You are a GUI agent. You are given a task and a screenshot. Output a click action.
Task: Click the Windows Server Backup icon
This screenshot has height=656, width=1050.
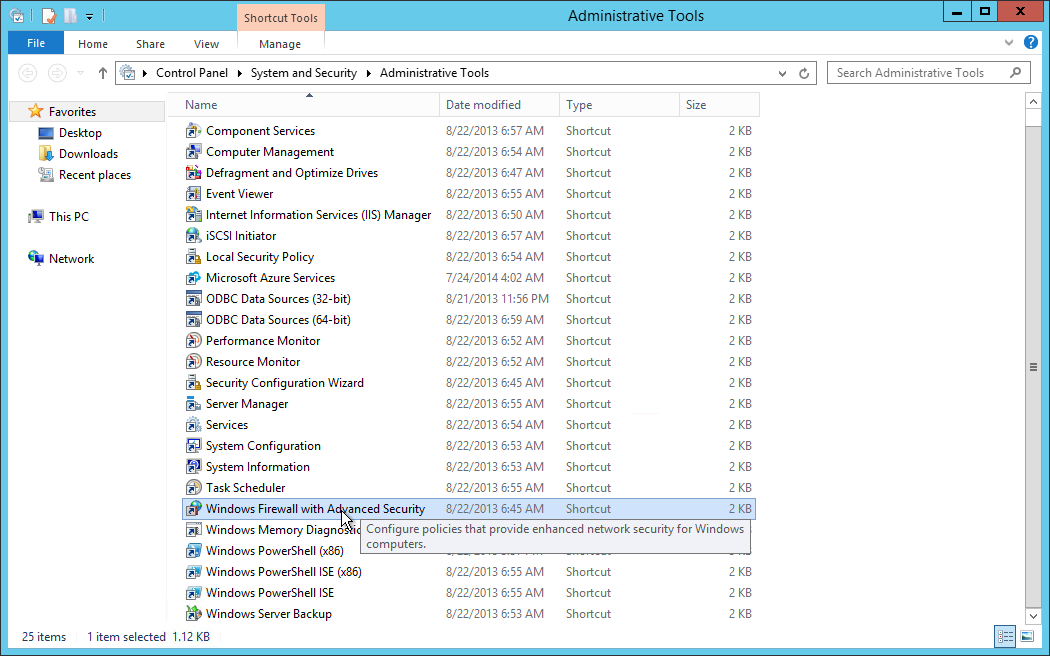pos(194,614)
